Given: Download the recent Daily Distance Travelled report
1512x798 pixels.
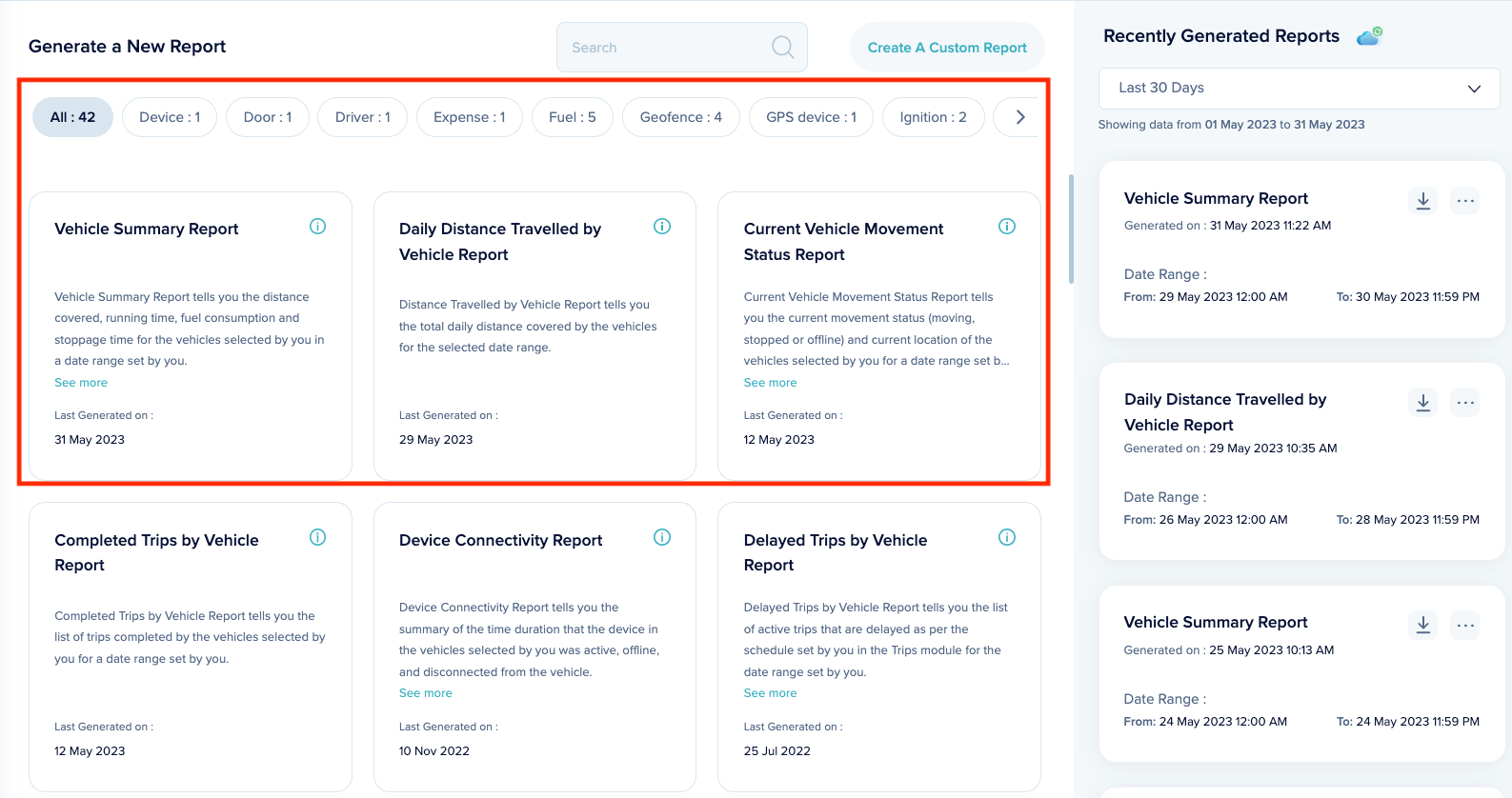Looking at the screenshot, I should [x=1422, y=403].
